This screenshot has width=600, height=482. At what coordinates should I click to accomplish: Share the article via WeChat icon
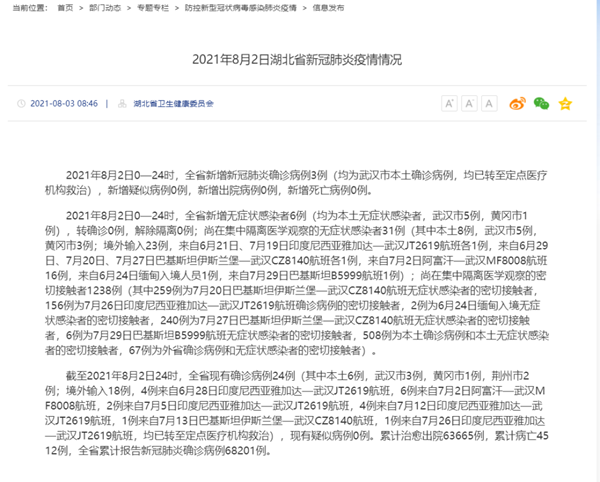click(541, 103)
